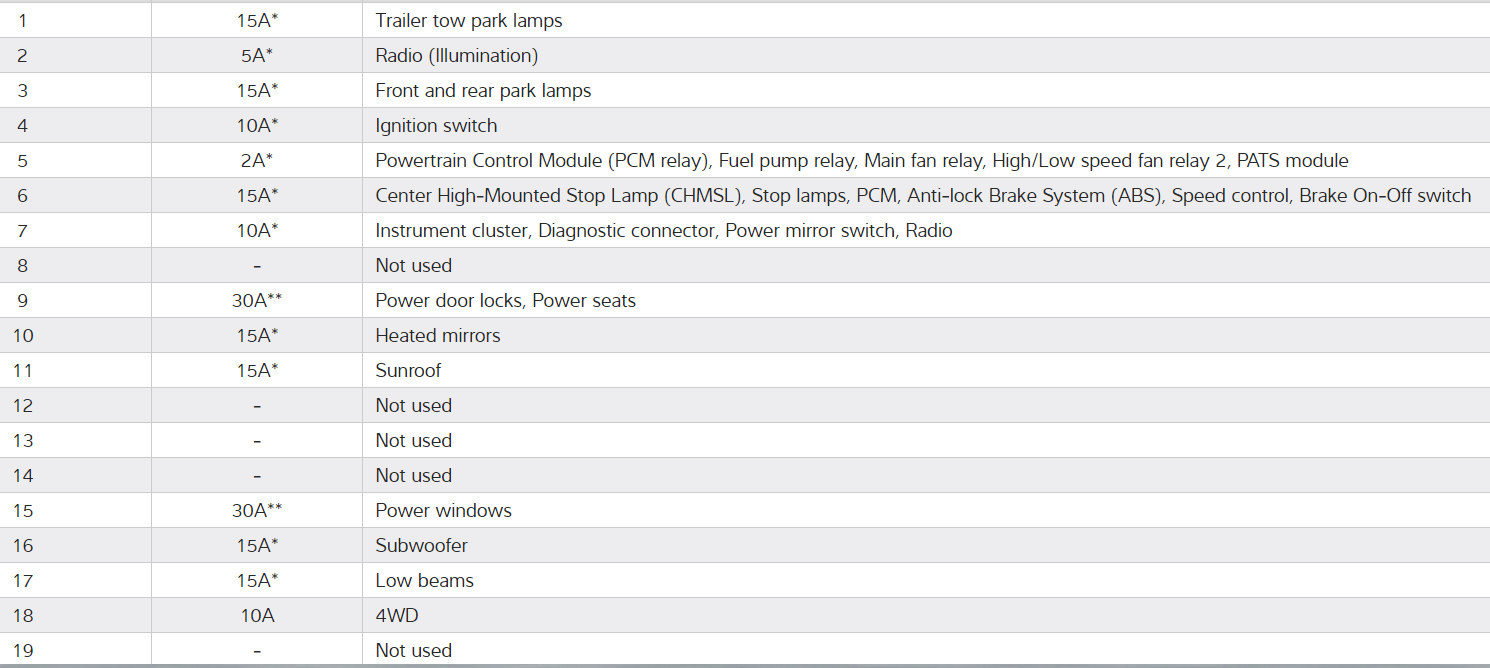Click fuse number 12 in first column
Screen dimensions: 1490x668
click(23, 405)
